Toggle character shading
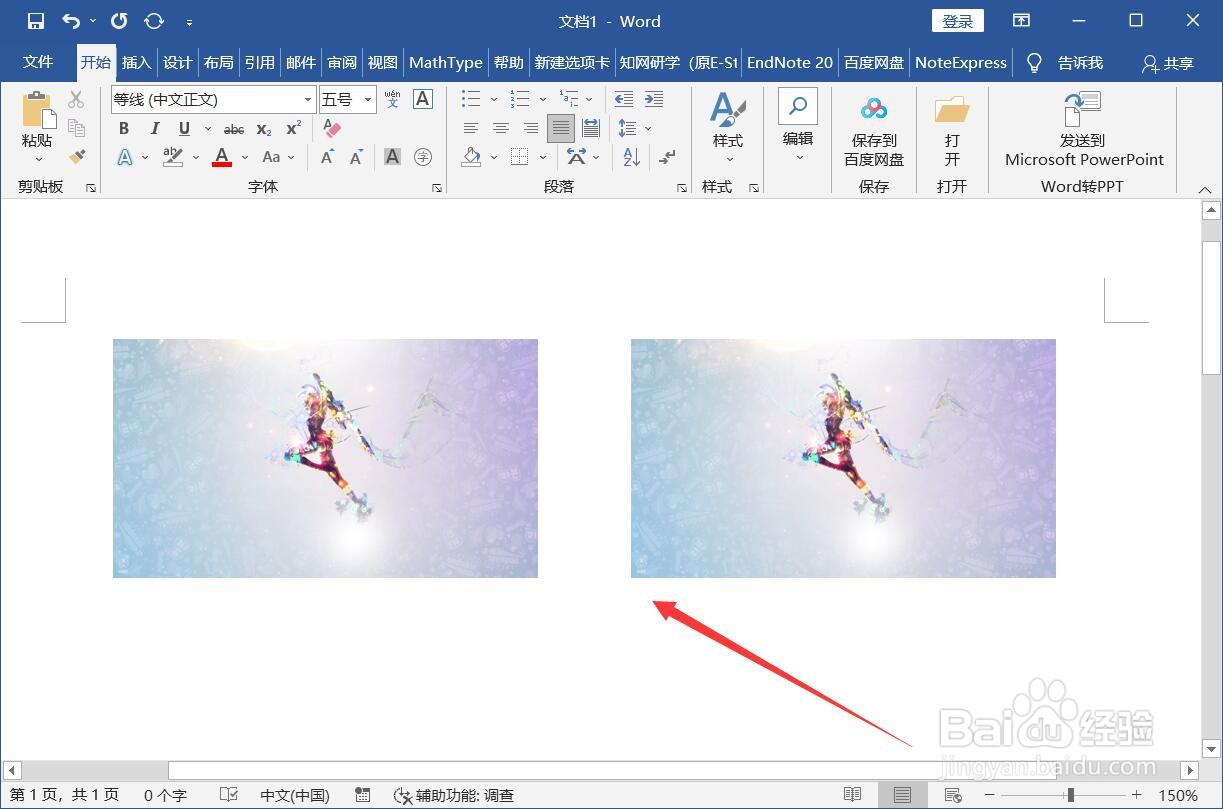Viewport: 1223px width, 809px height. click(392, 157)
